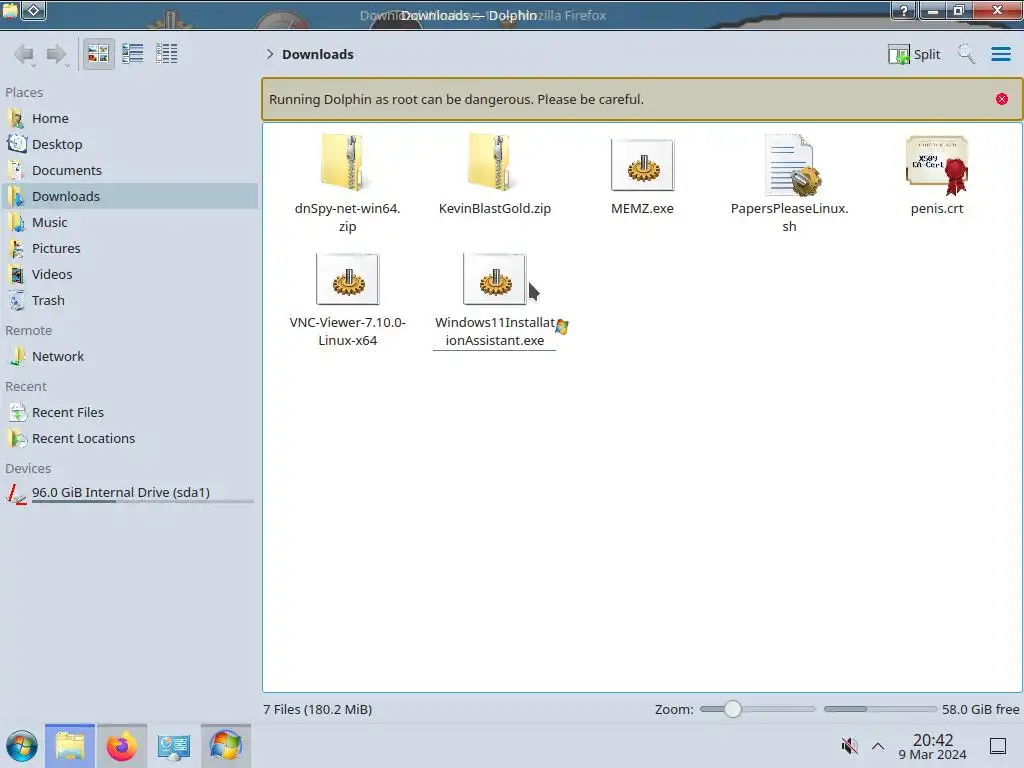
Task: Open Desktop in Places
Action: 129,144
